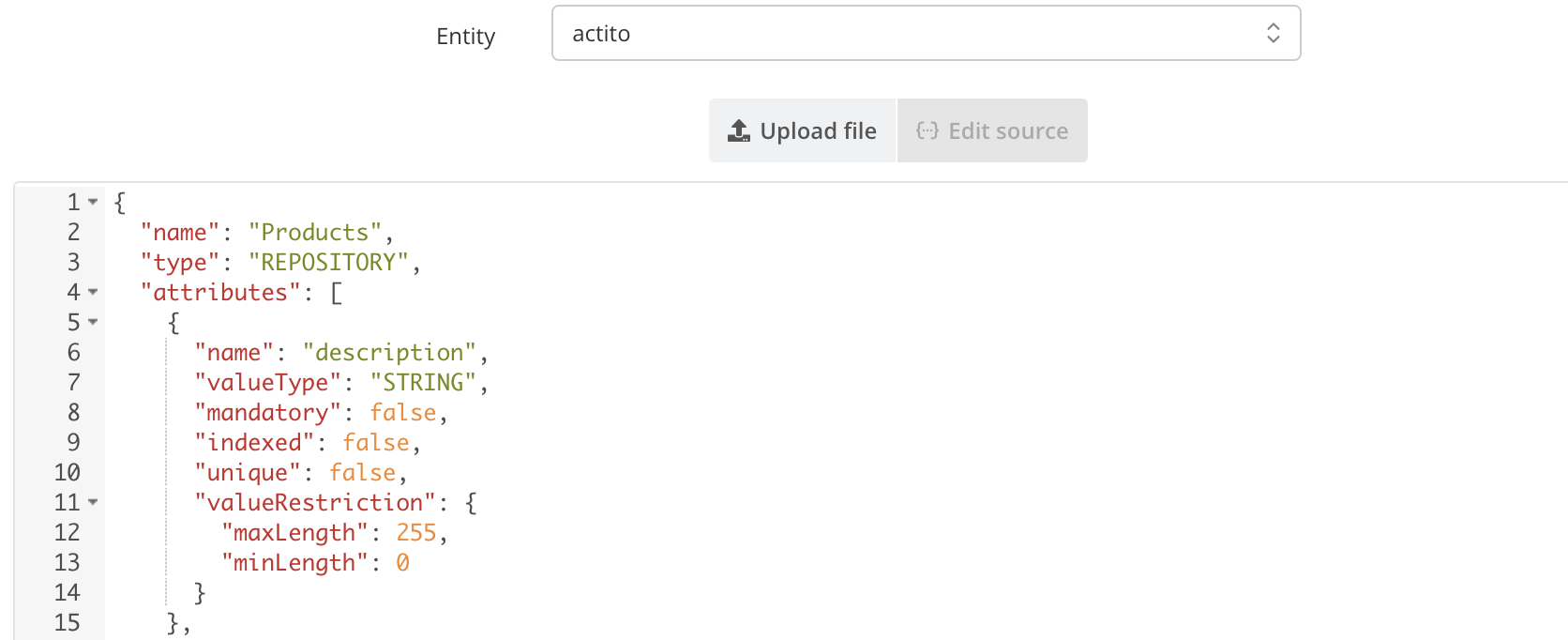Click the Entity label
1568x640 pixels.
[x=465, y=37]
